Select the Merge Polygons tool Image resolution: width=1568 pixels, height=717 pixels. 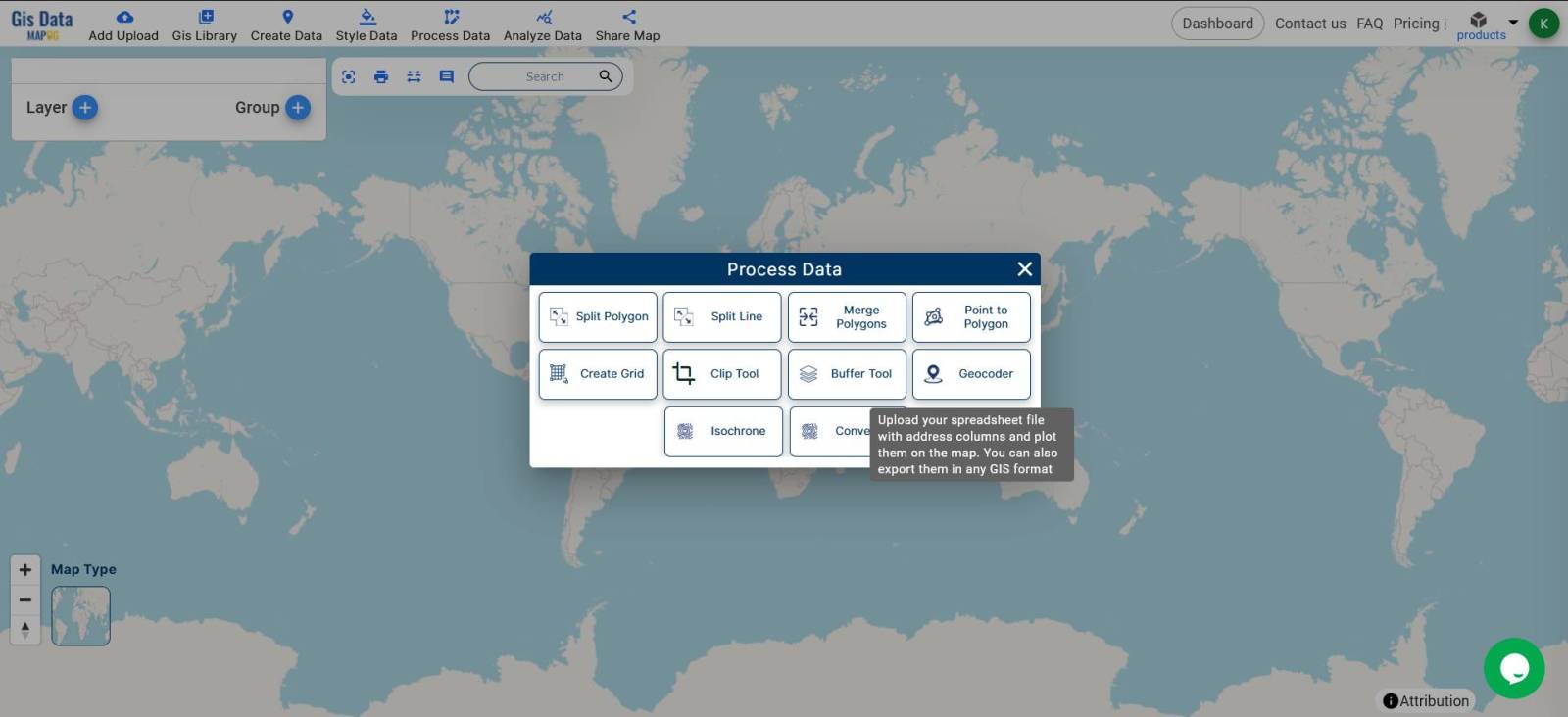tap(847, 317)
